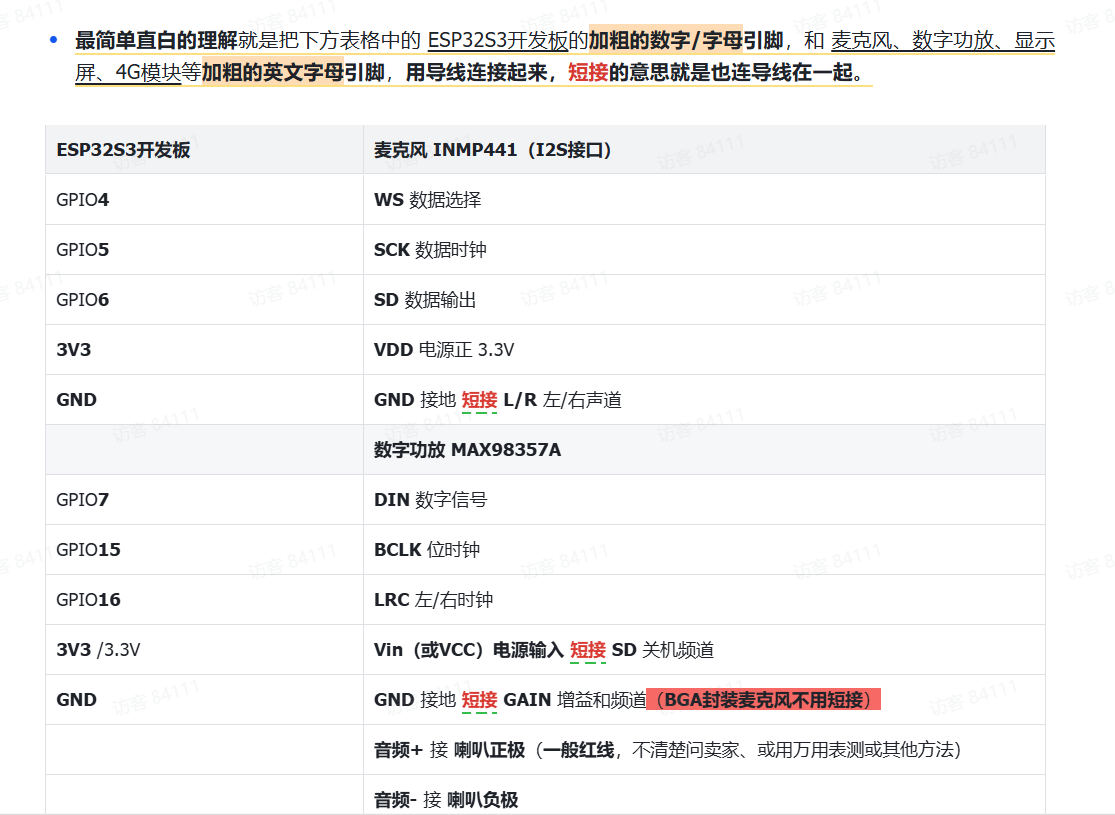Click the highlighted 加粗的数字/字母 phrase
1115x815 pixels.
665,41
